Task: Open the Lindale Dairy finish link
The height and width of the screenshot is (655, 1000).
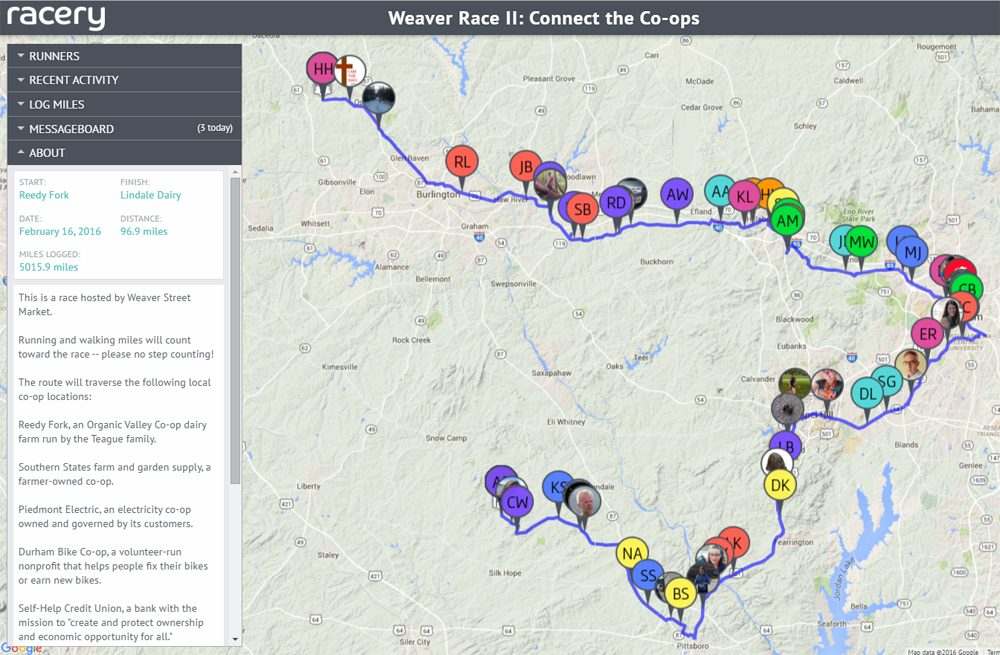Action: tap(150, 195)
